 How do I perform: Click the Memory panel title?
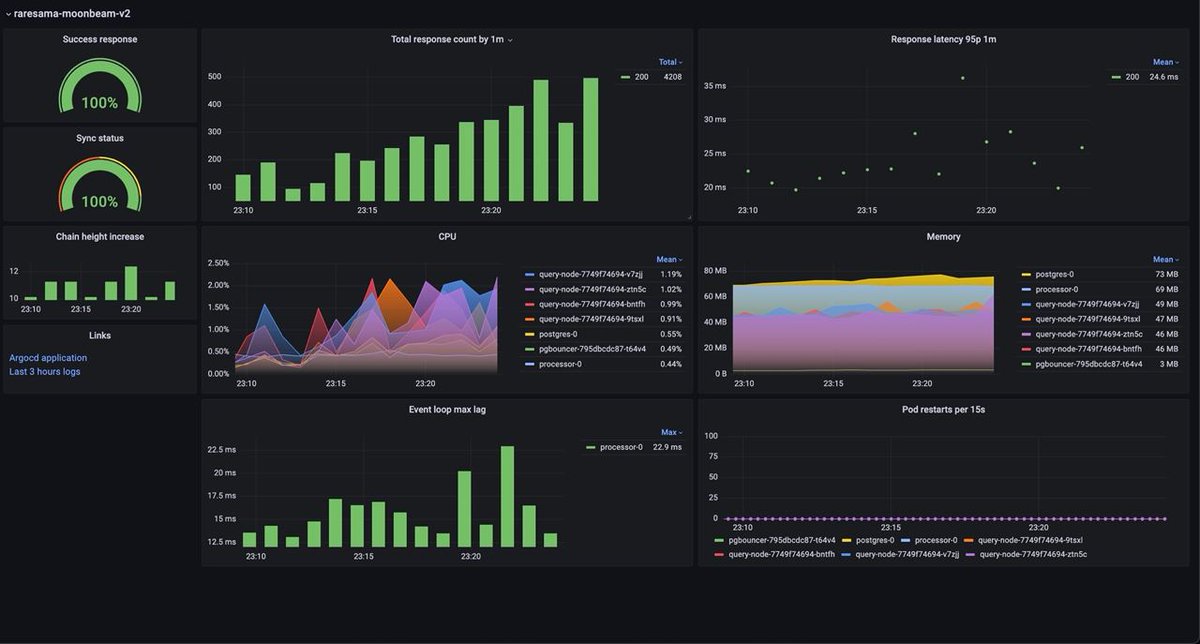tap(943, 237)
